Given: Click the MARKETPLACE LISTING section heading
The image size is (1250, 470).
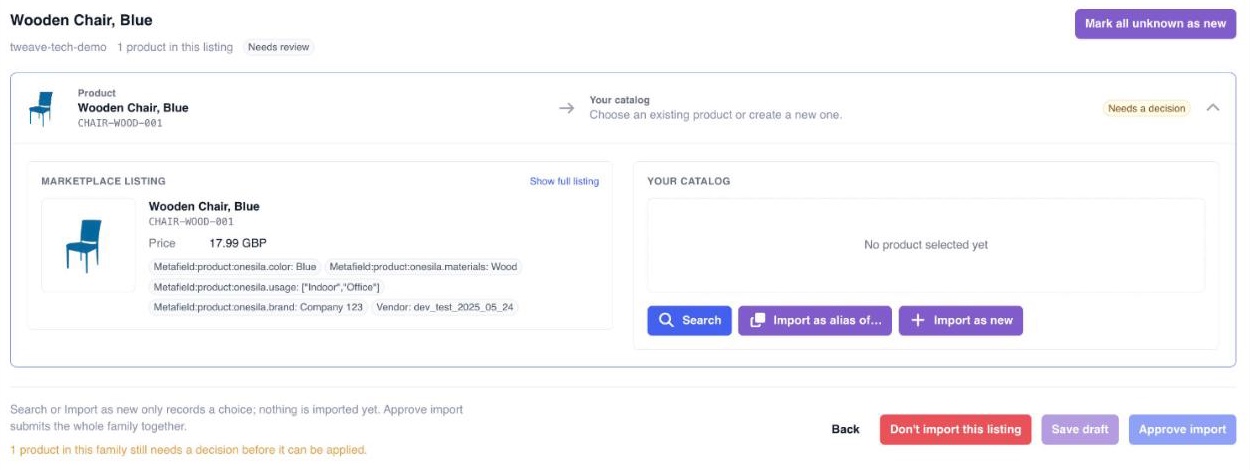Looking at the screenshot, I should pos(103,182).
